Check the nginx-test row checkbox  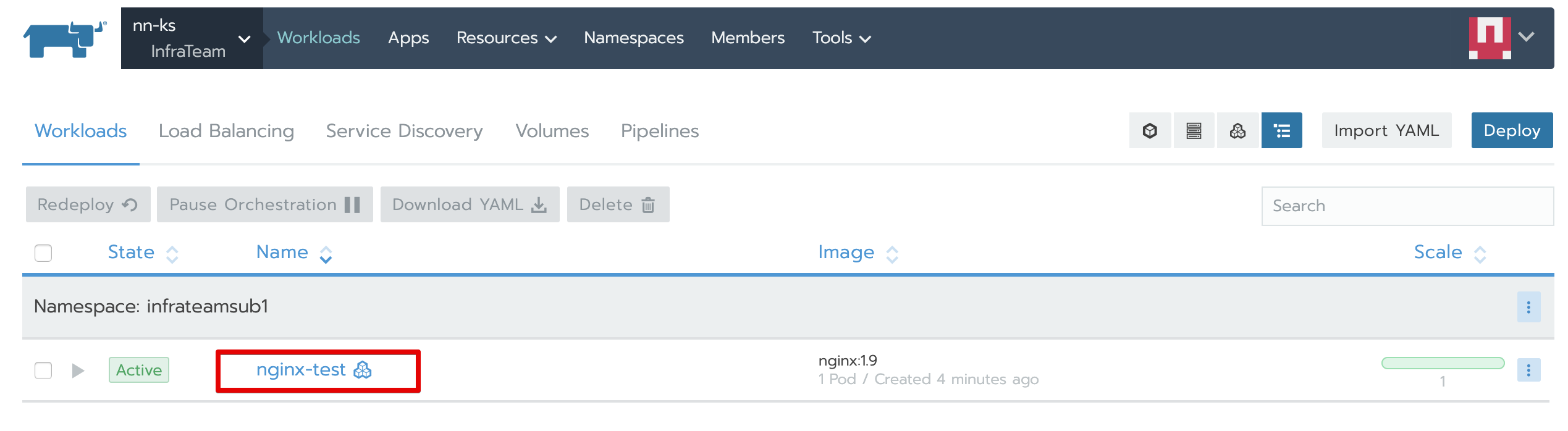click(43, 370)
